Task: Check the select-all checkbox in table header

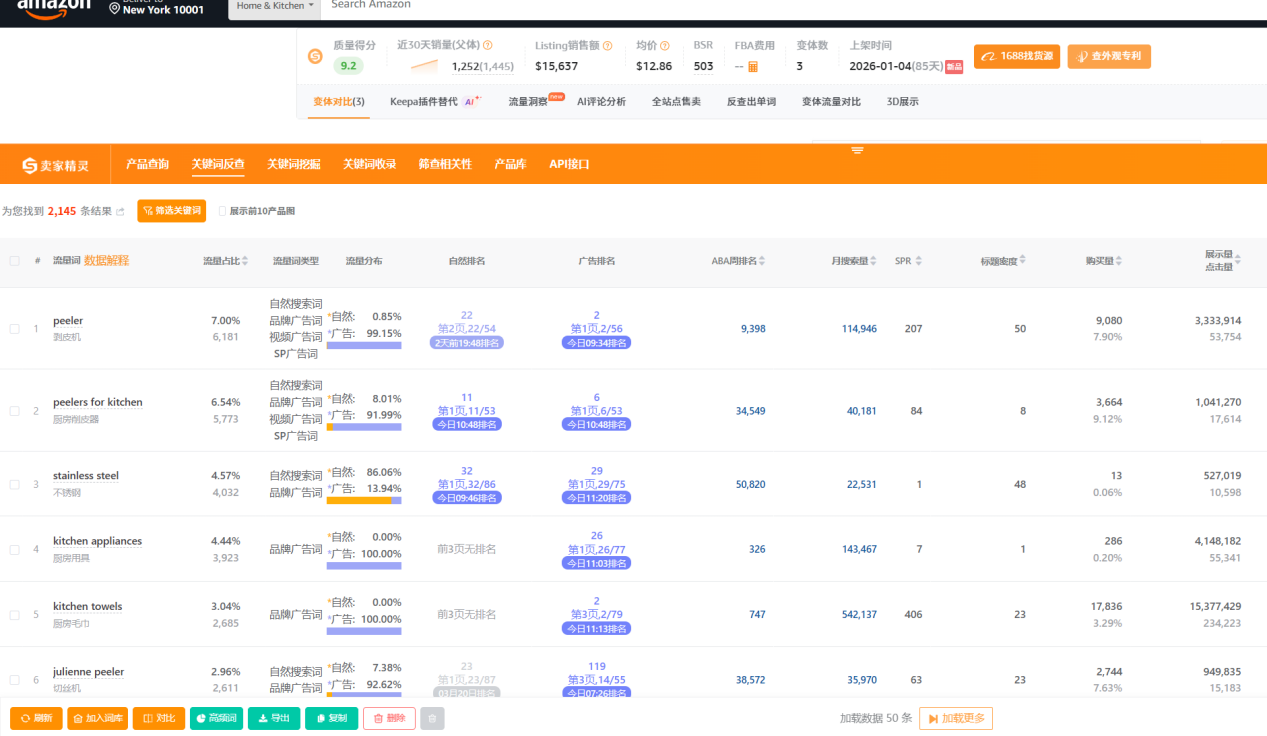Action: tap(14, 261)
